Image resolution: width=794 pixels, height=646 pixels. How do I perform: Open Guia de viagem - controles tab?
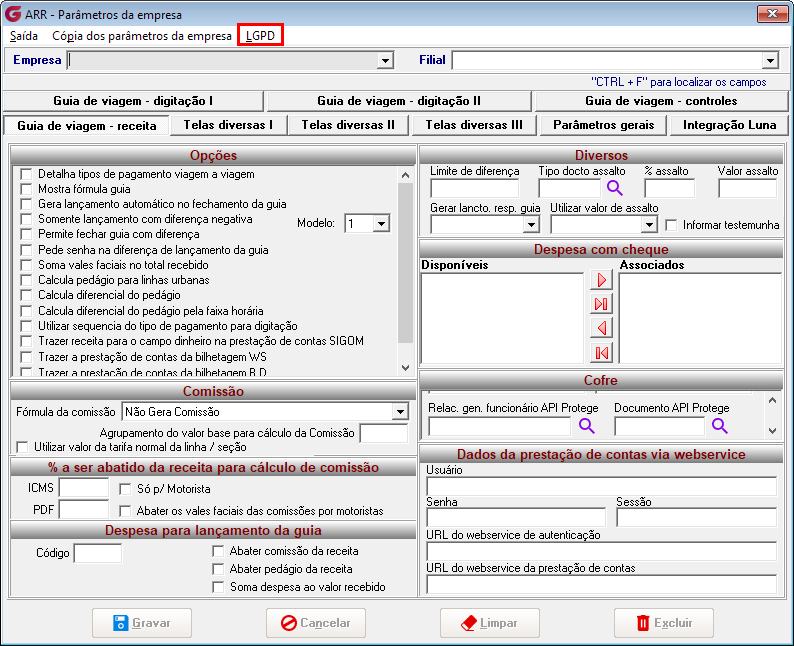[x=661, y=101]
